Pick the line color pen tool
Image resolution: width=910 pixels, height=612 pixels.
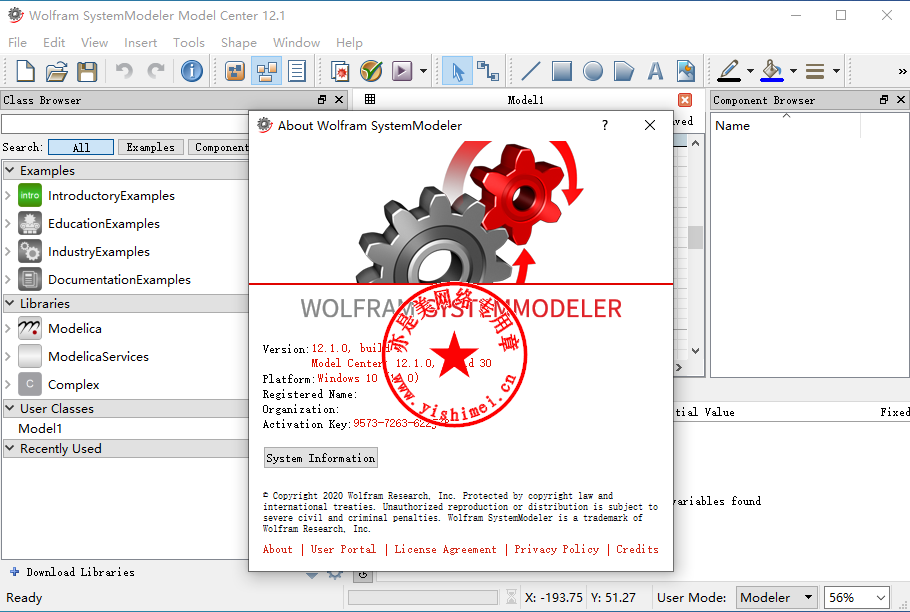(729, 71)
